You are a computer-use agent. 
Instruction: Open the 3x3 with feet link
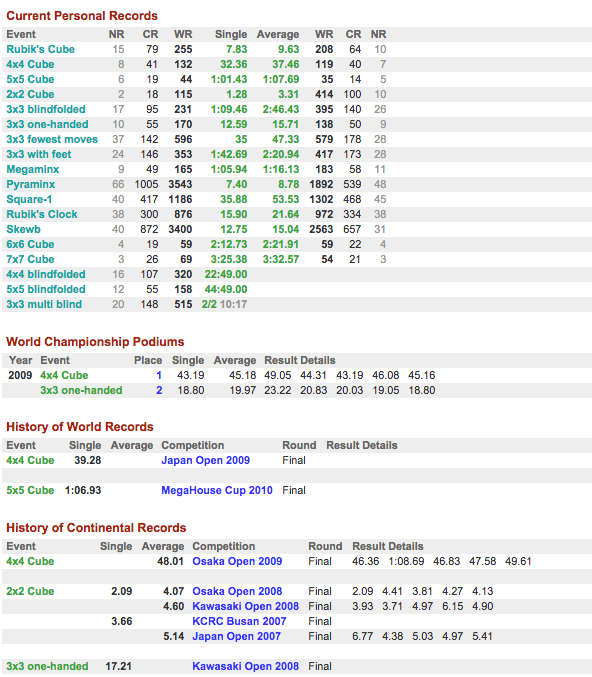pyautogui.click(x=39, y=154)
